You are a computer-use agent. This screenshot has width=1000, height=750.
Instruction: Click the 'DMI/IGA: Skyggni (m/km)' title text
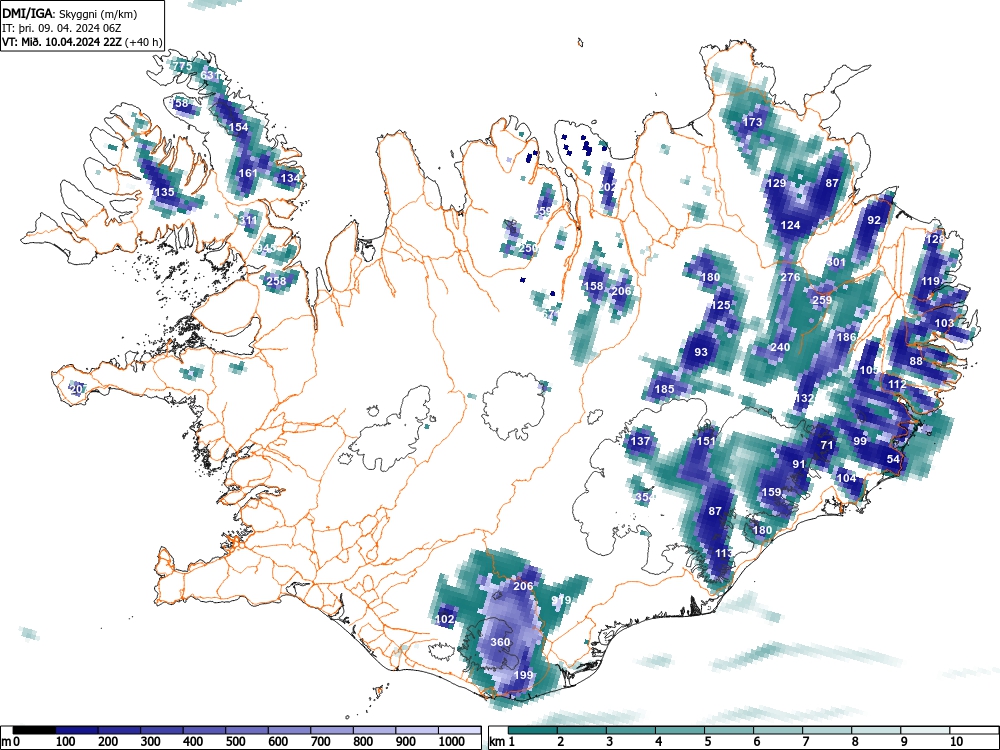[x=70, y=14]
